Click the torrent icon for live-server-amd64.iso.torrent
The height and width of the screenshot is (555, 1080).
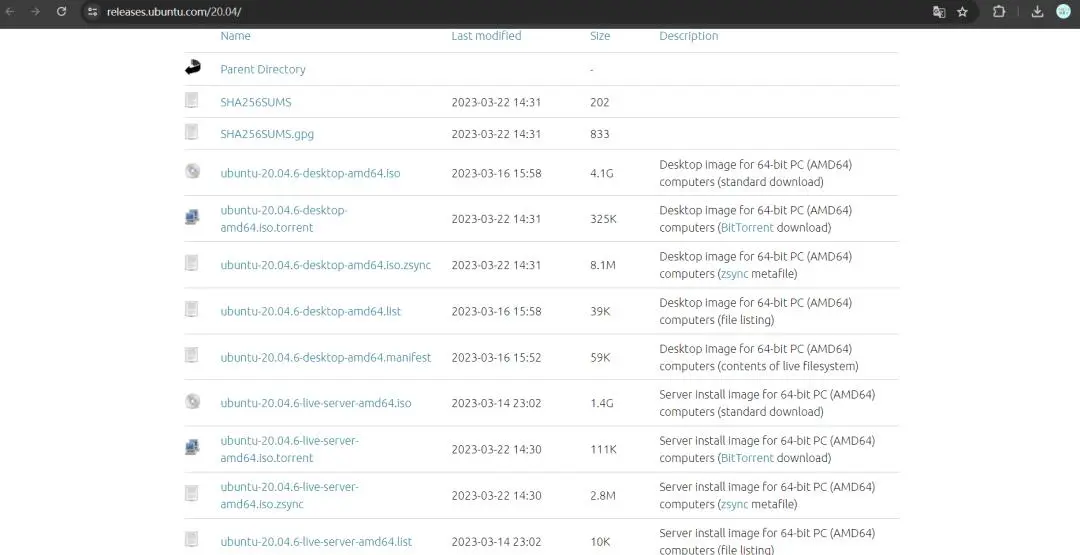[x=192, y=447]
